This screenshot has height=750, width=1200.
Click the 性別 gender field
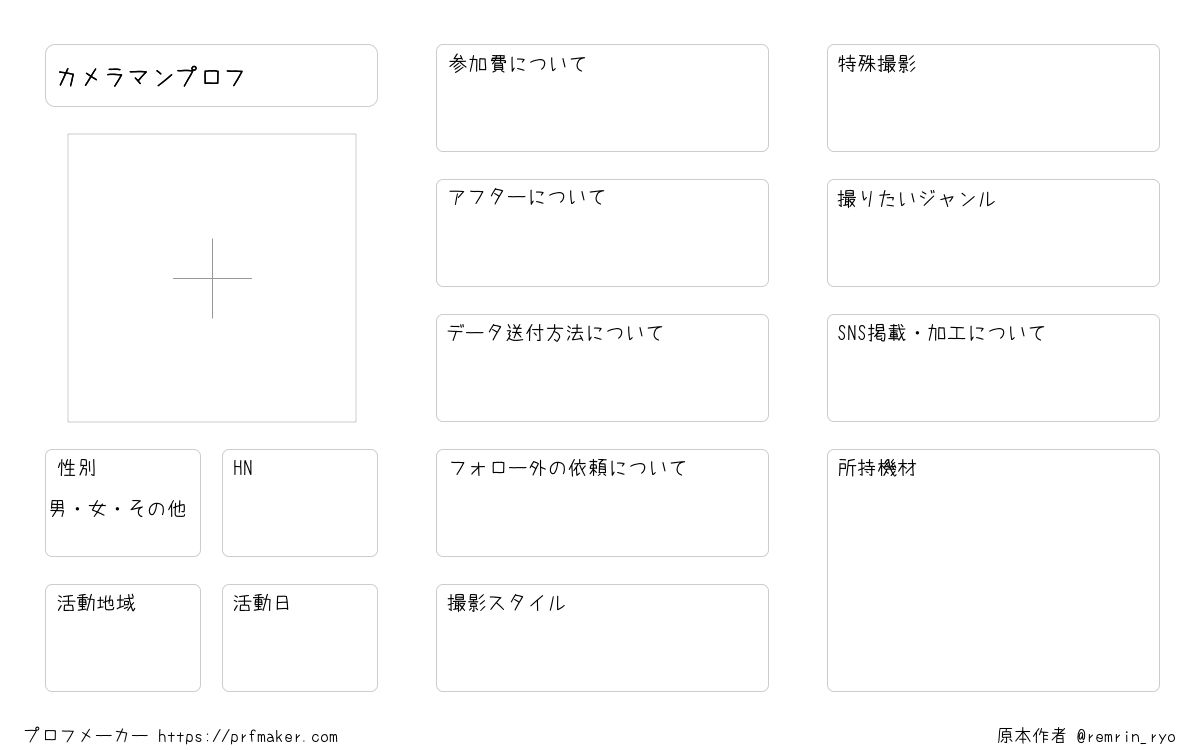123,503
